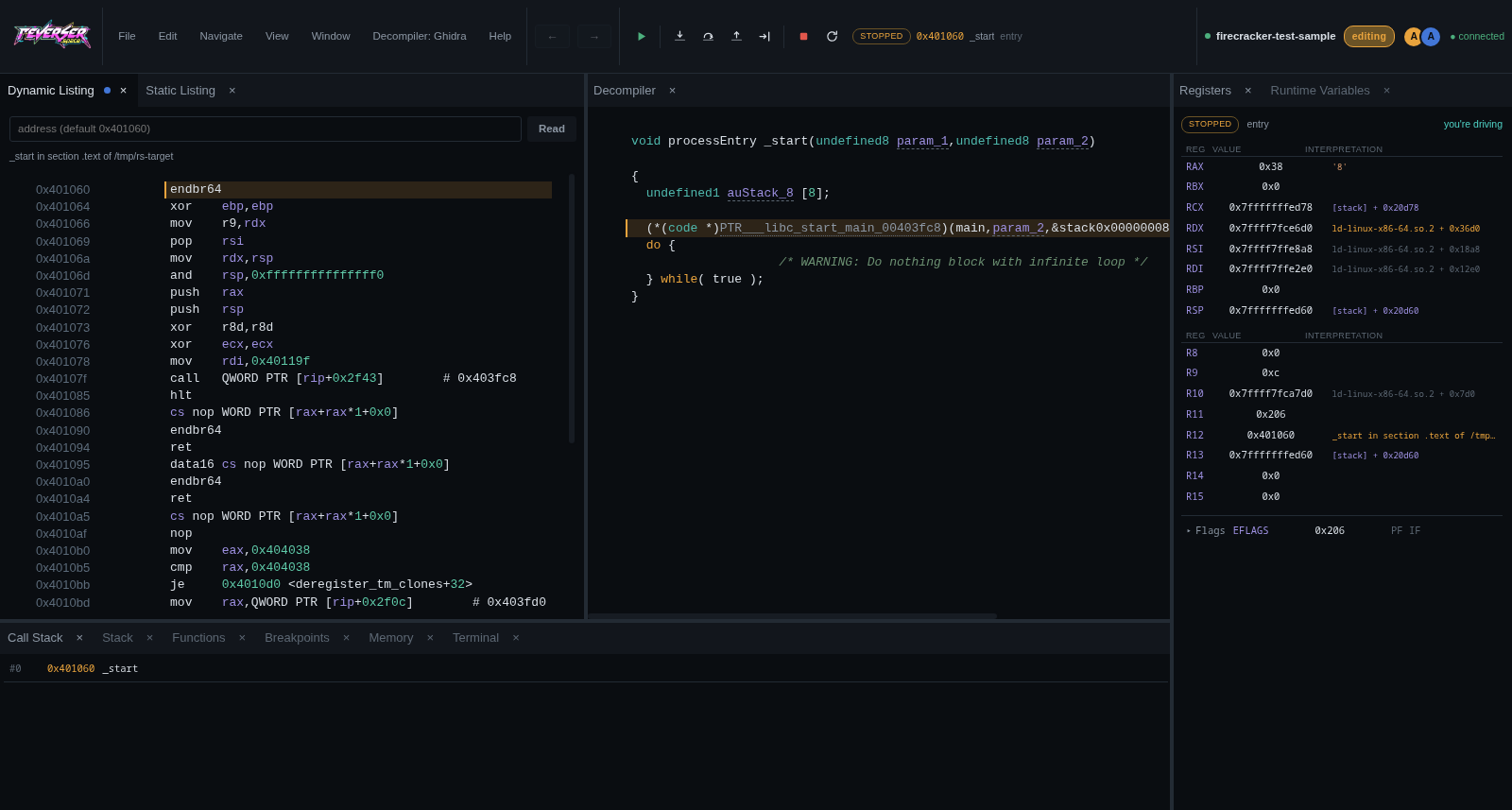Open the Edit menu
Viewport: 1512px width, 810px height.
[x=168, y=36]
